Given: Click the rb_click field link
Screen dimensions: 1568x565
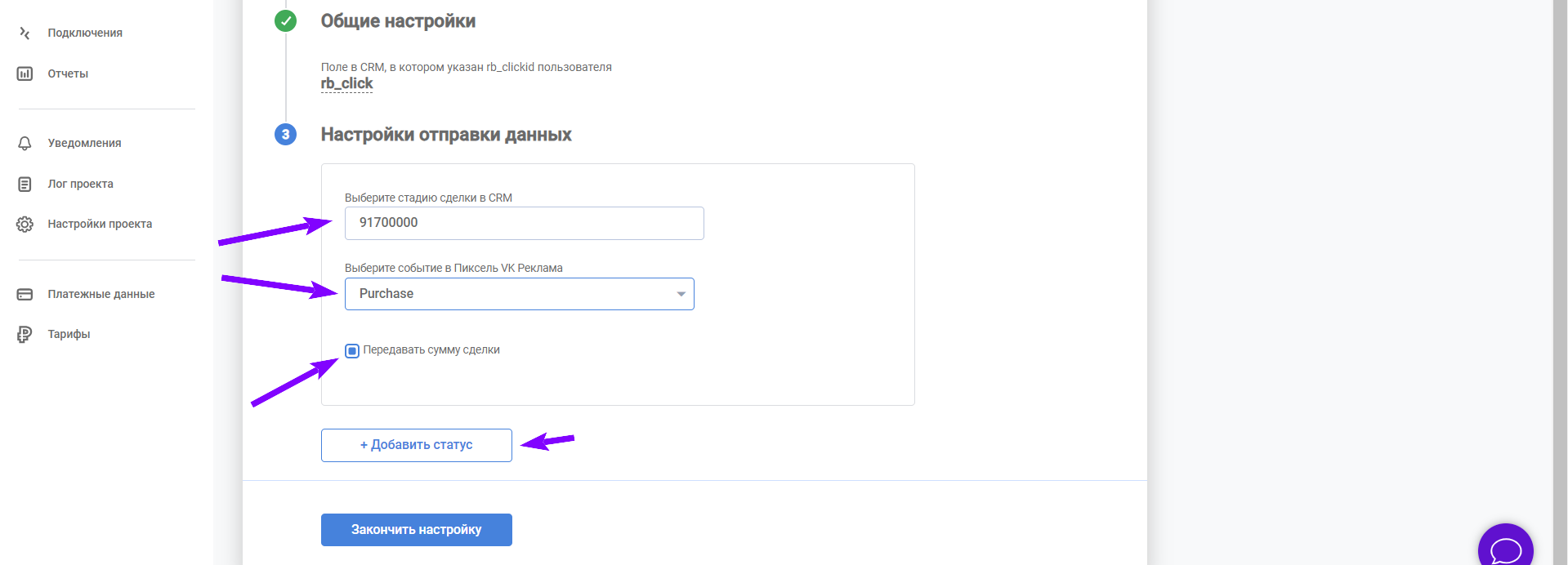Looking at the screenshot, I should (346, 83).
